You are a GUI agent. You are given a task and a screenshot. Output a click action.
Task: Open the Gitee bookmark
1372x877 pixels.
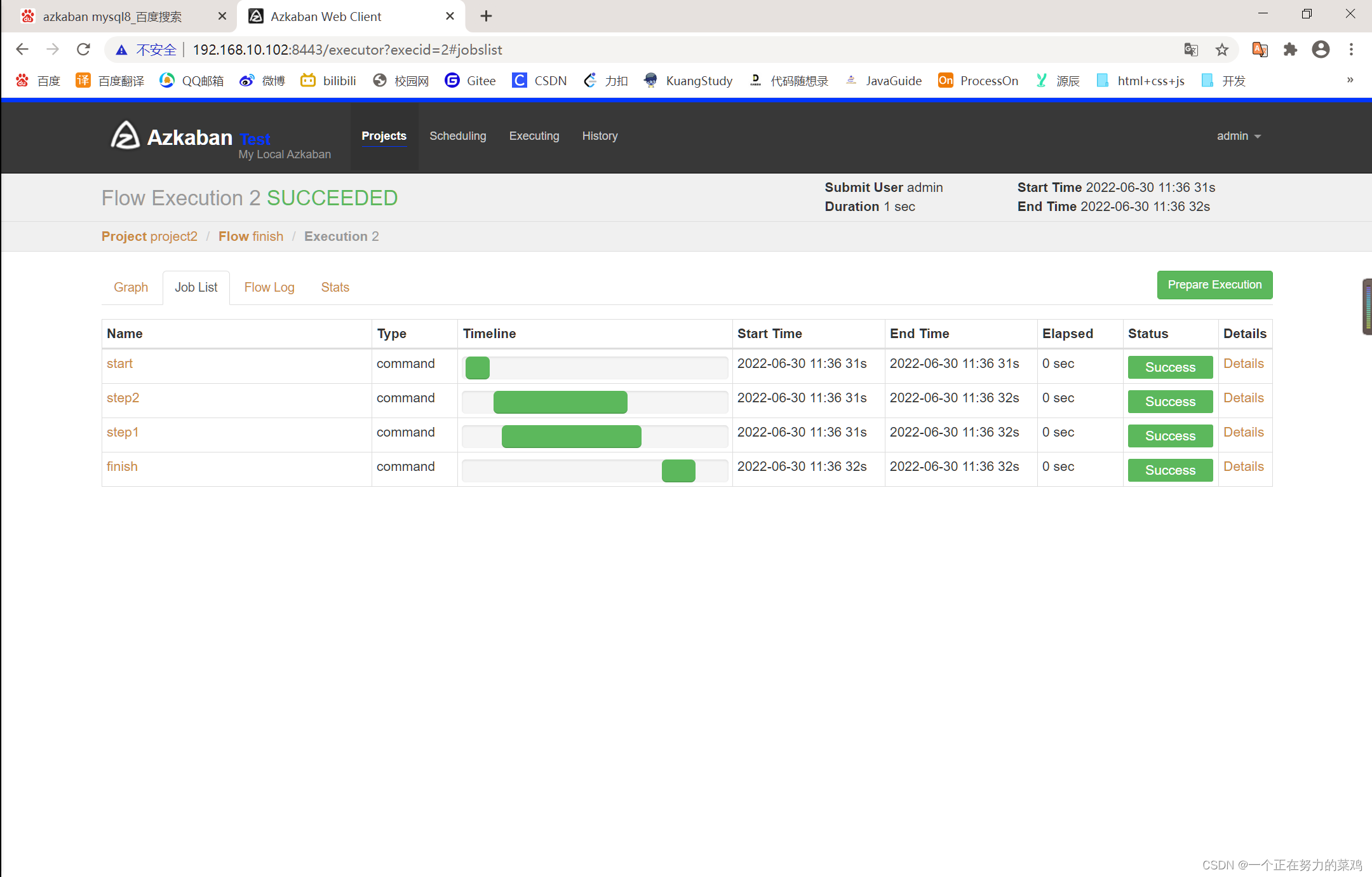point(471,81)
